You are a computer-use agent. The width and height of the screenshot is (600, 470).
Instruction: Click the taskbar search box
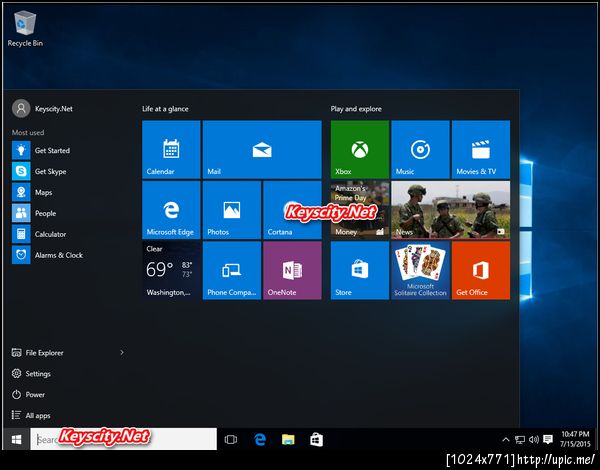(124, 439)
